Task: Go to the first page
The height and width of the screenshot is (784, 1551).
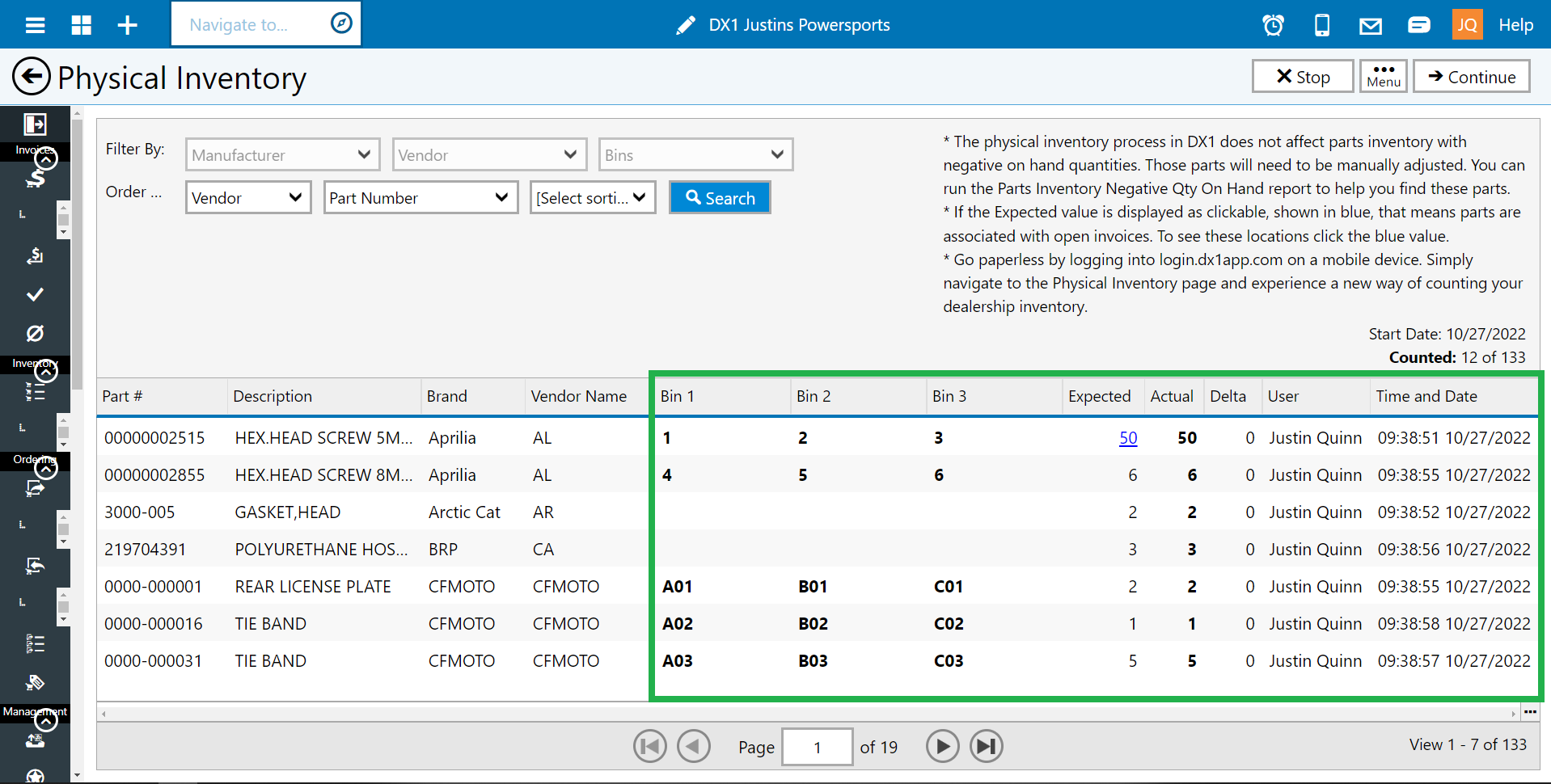Action: pyautogui.click(x=650, y=746)
